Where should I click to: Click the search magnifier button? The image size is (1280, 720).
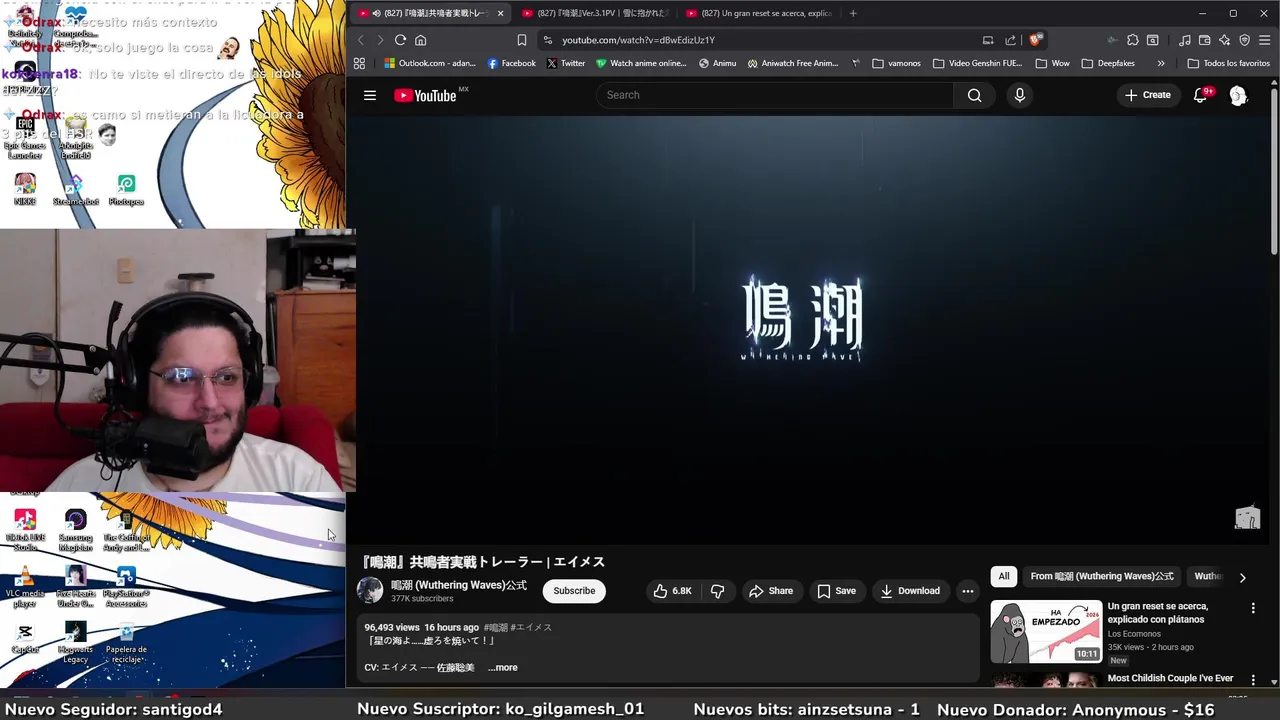974,95
